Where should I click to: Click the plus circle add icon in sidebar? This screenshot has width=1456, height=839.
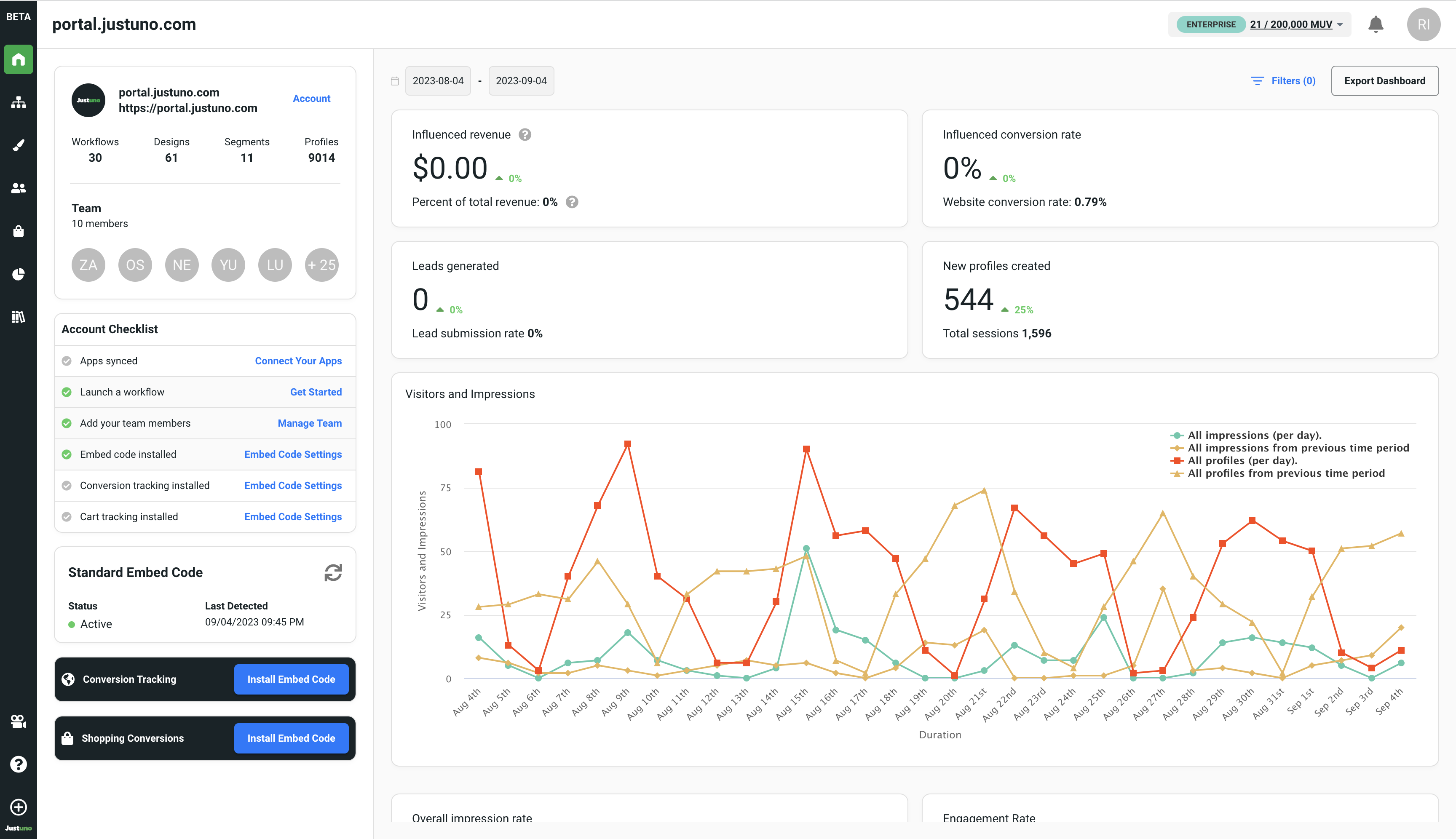click(x=19, y=807)
